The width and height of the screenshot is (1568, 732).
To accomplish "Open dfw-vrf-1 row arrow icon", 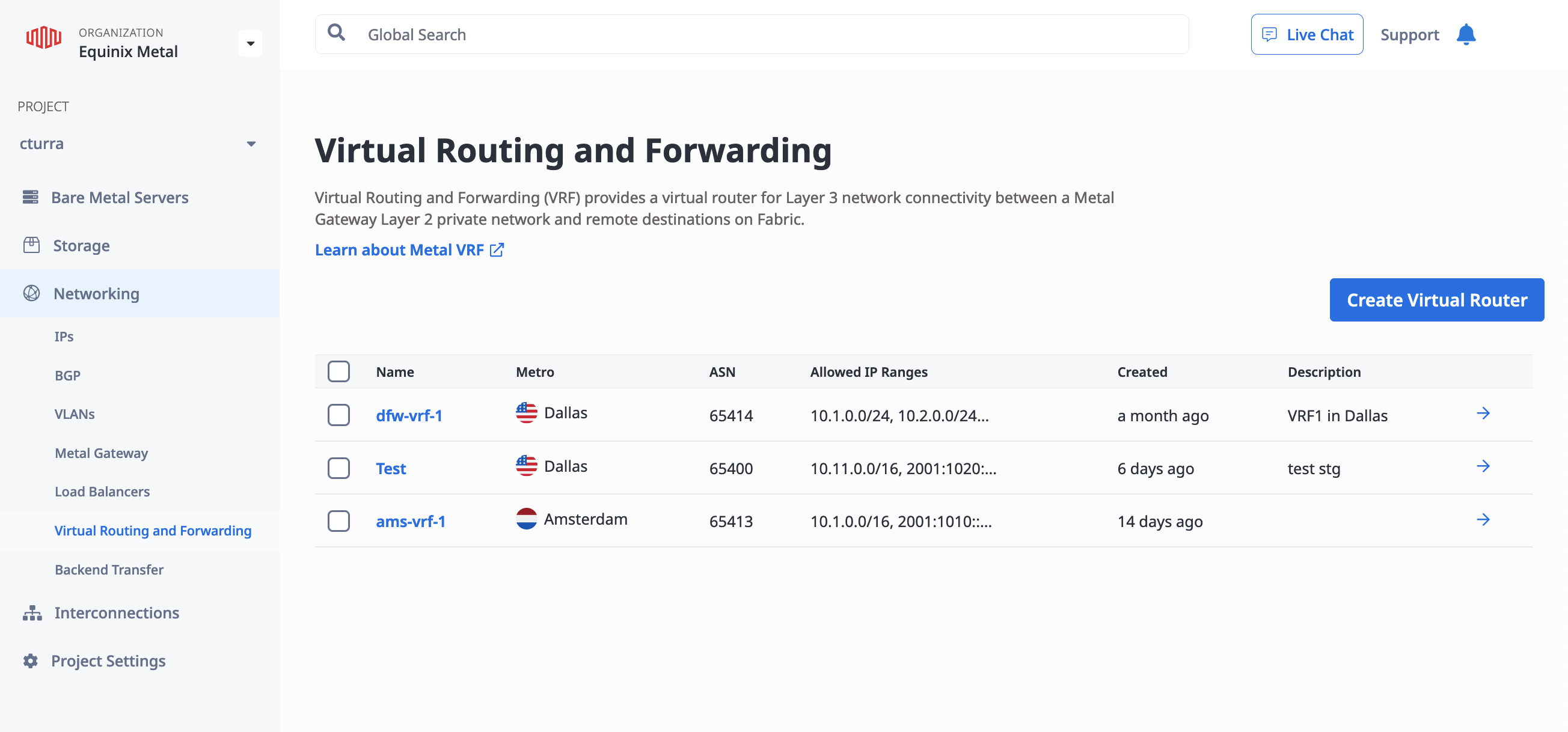I will coord(1483,413).
